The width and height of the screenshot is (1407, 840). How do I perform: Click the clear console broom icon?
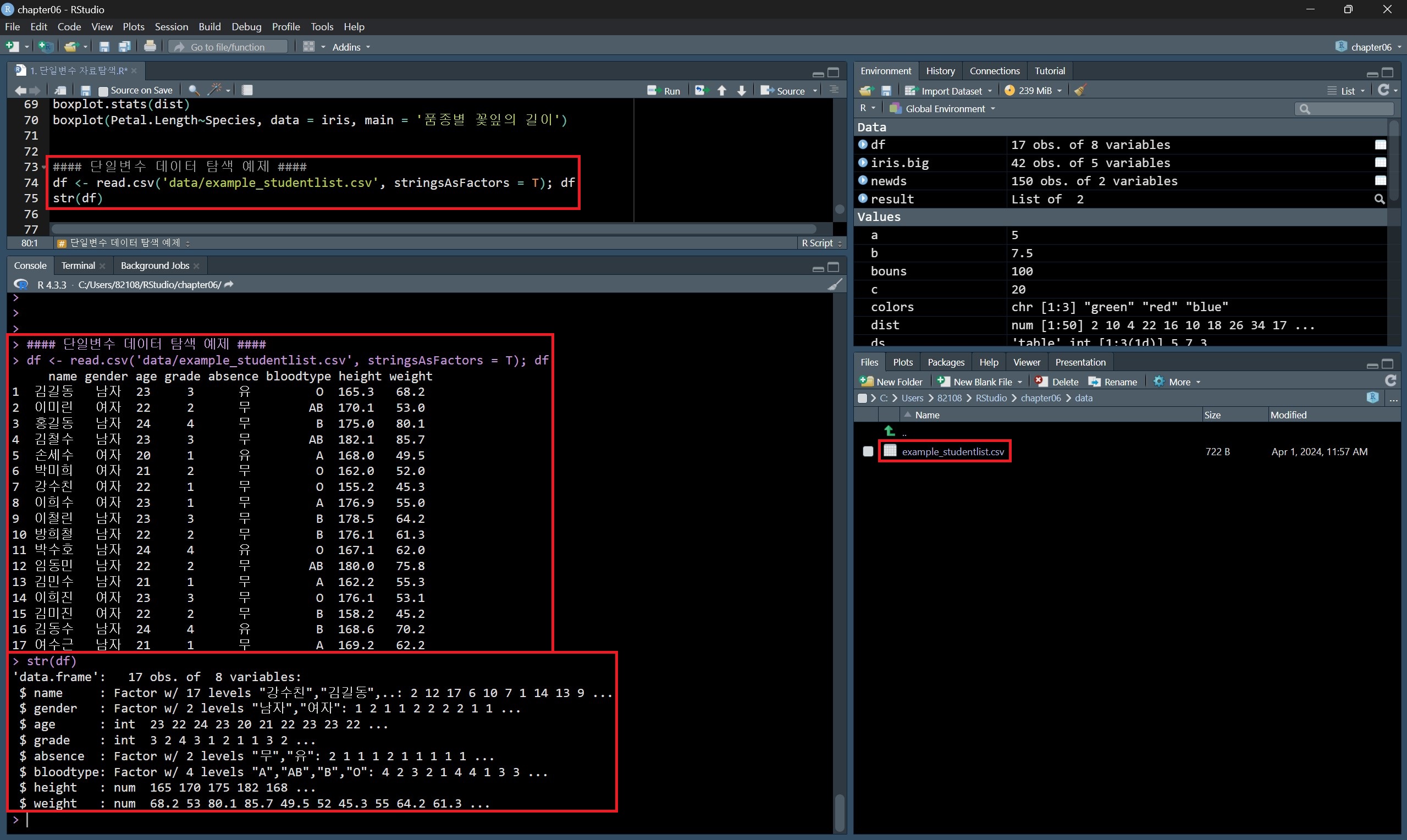point(835,285)
